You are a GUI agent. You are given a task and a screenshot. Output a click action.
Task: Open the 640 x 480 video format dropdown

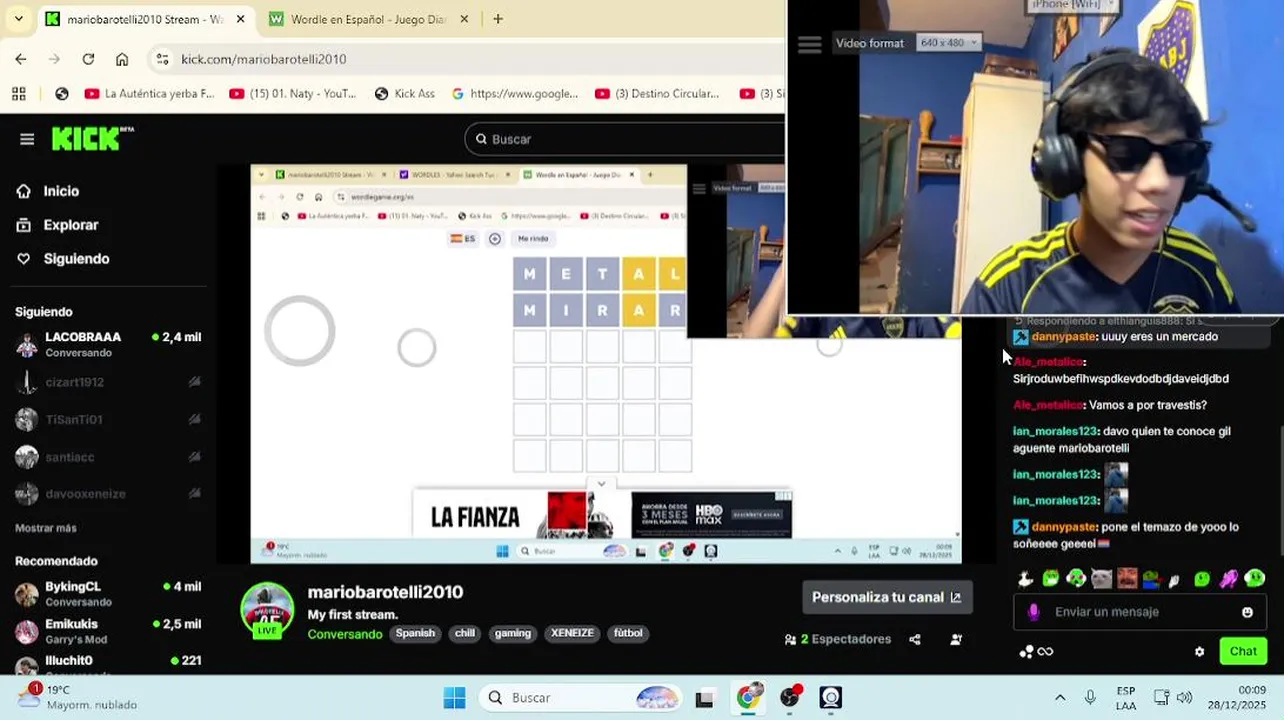[x=949, y=43]
